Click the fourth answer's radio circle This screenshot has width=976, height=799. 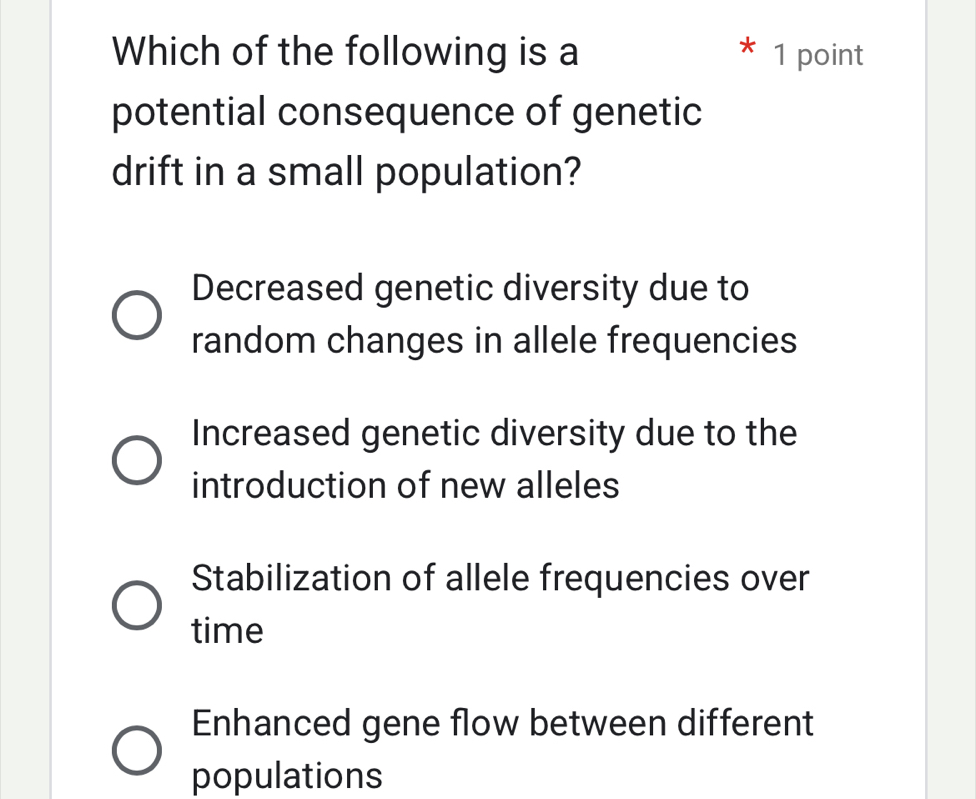135,748
